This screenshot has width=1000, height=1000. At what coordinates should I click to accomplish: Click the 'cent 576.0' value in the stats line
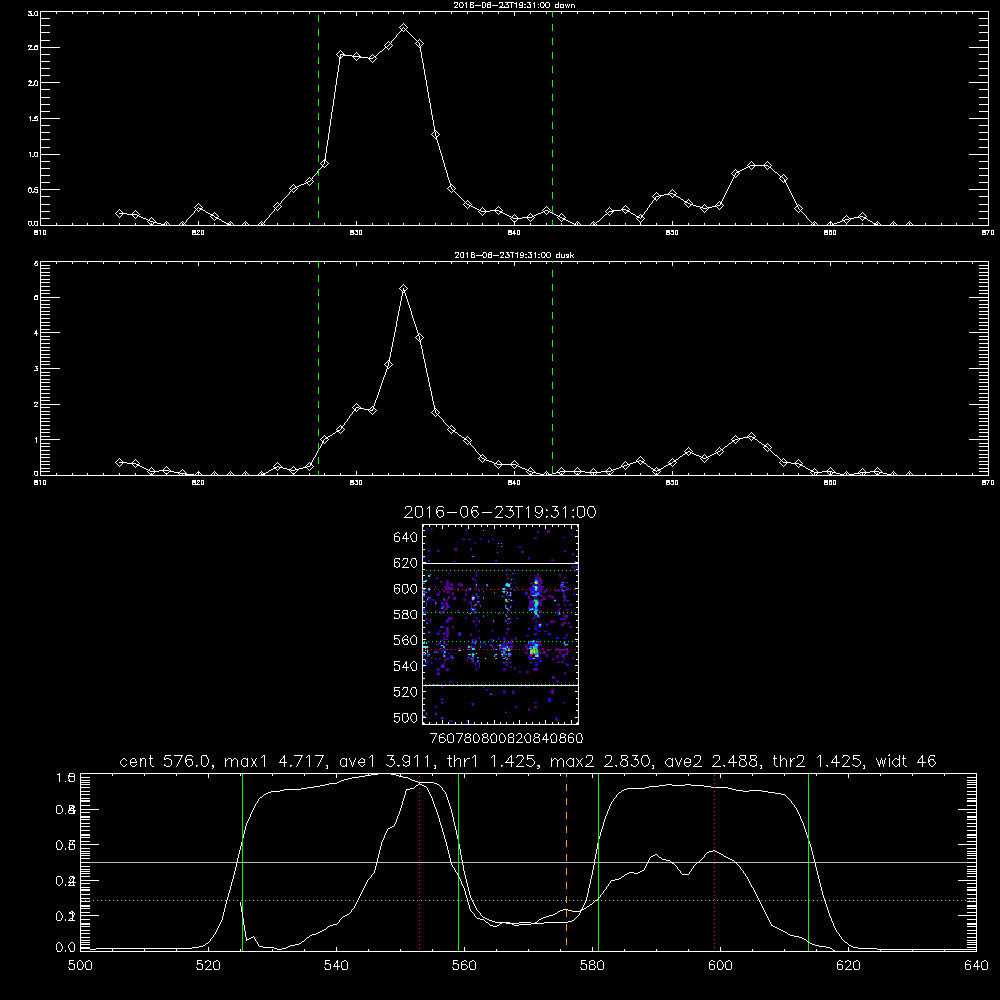click(167, 761)
